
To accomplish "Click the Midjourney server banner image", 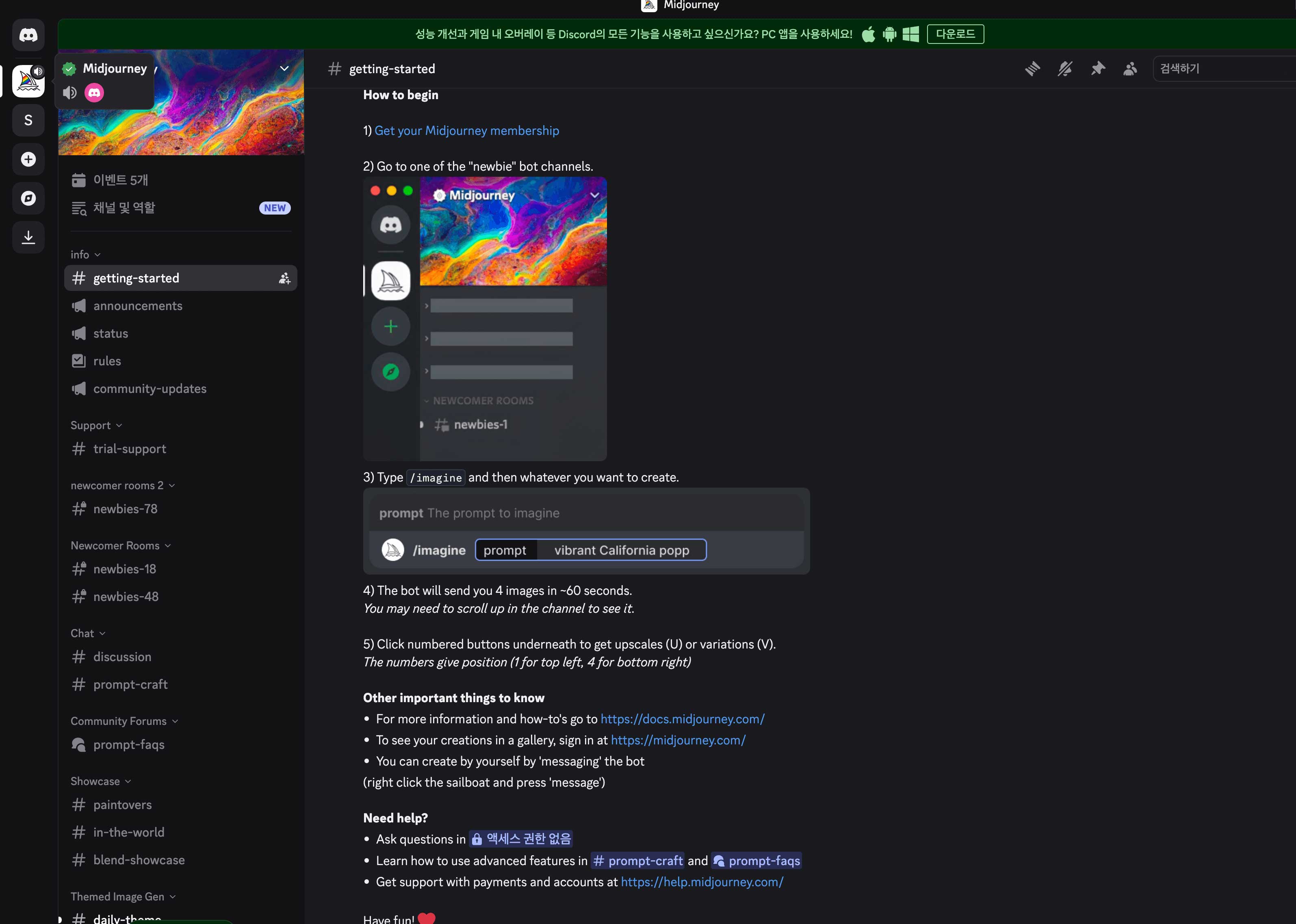I will (228, 125).
